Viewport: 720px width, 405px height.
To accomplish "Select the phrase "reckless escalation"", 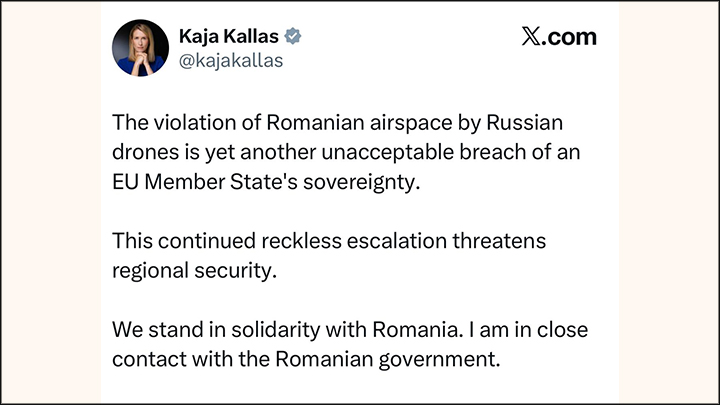I will 354,241.
